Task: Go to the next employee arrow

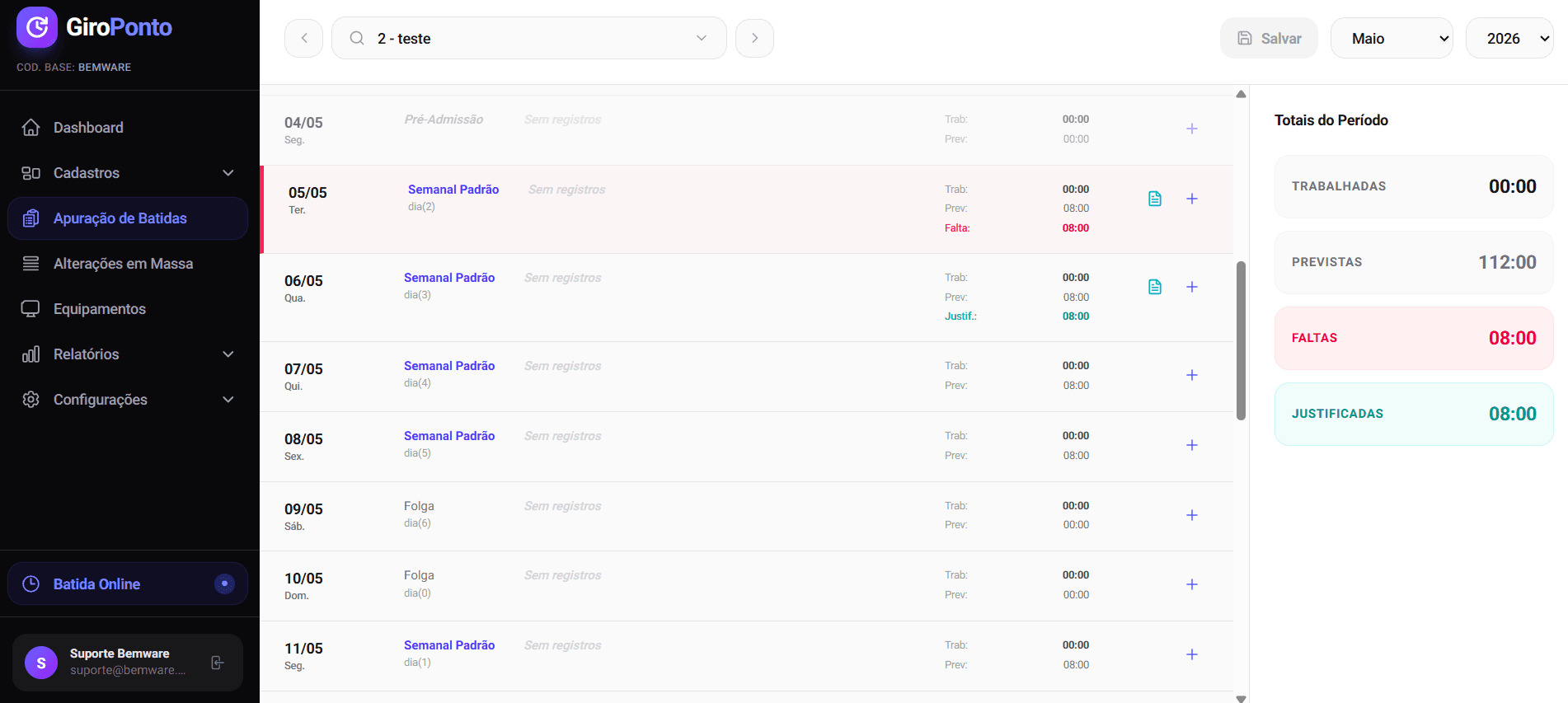Action: 754,39
